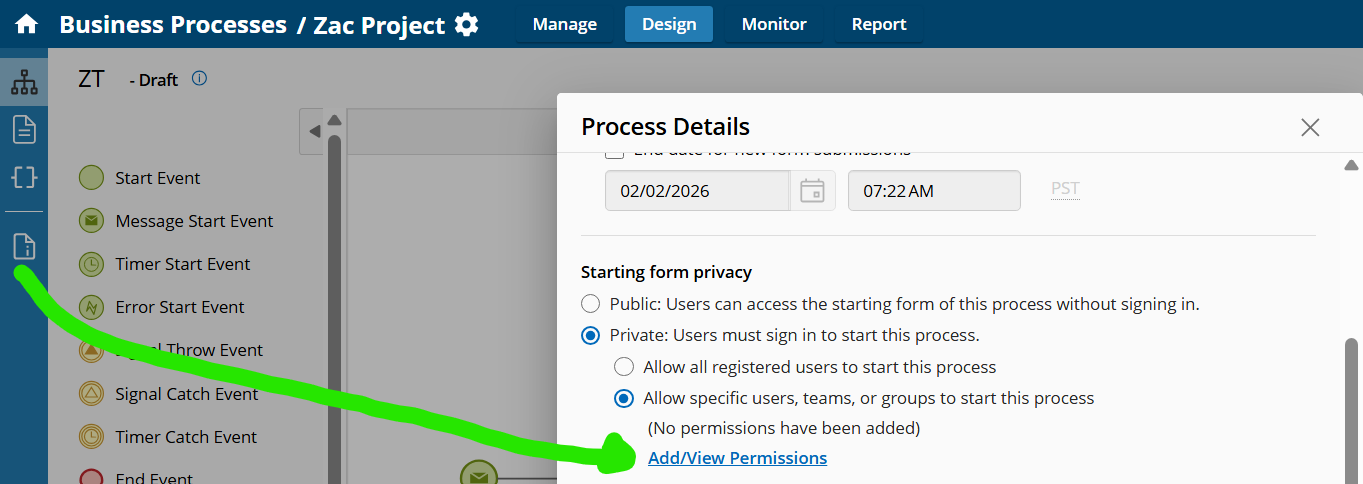This screenshot has height=484, width=1363.
Task: Select Public starting form privacy option
Action: coord(591,304)
